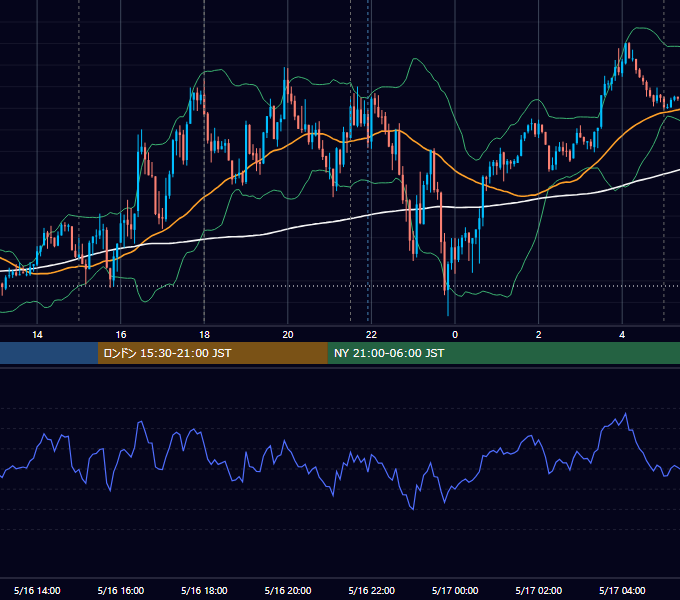Click the 5/16 16:00 time label

coord(121,590)
